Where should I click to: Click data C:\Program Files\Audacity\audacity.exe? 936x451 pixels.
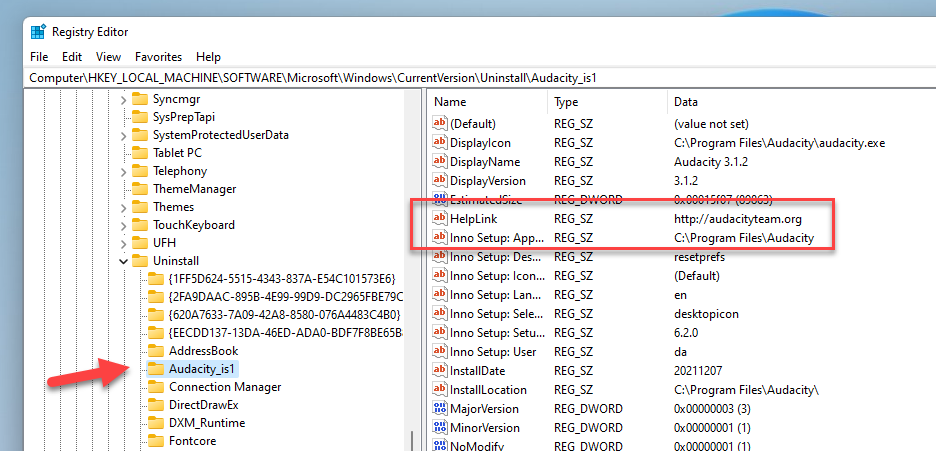pyautogui.click(x=780, y=143)
